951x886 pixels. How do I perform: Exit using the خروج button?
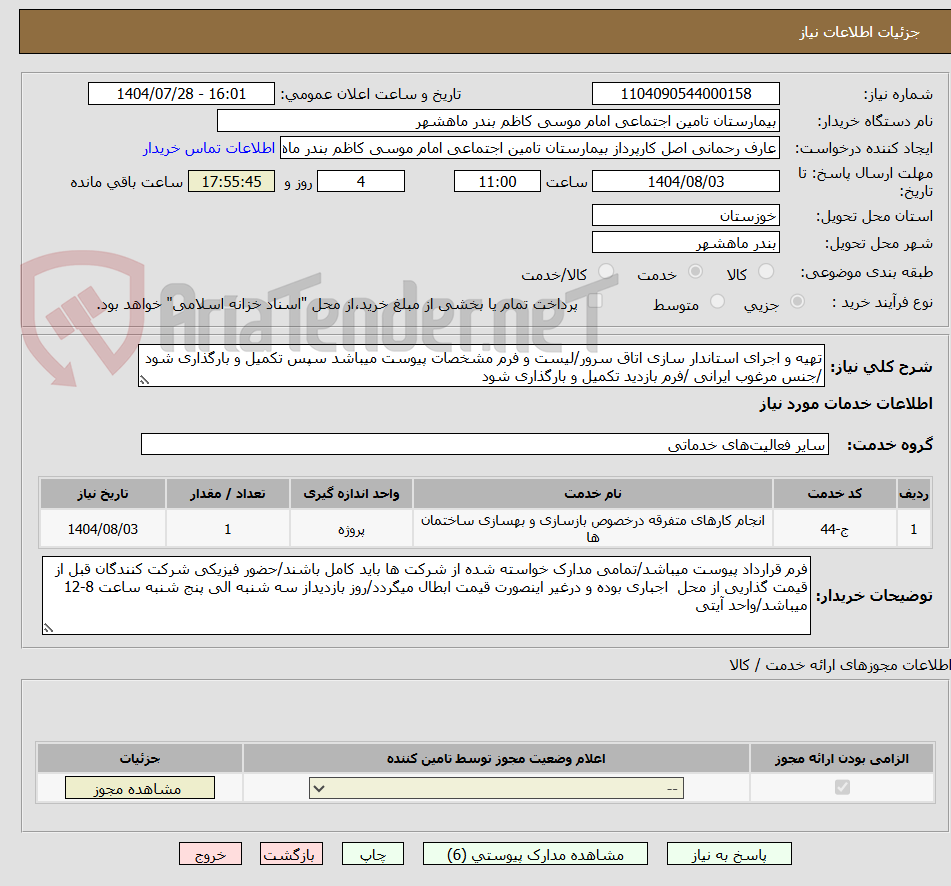point(210,853)
